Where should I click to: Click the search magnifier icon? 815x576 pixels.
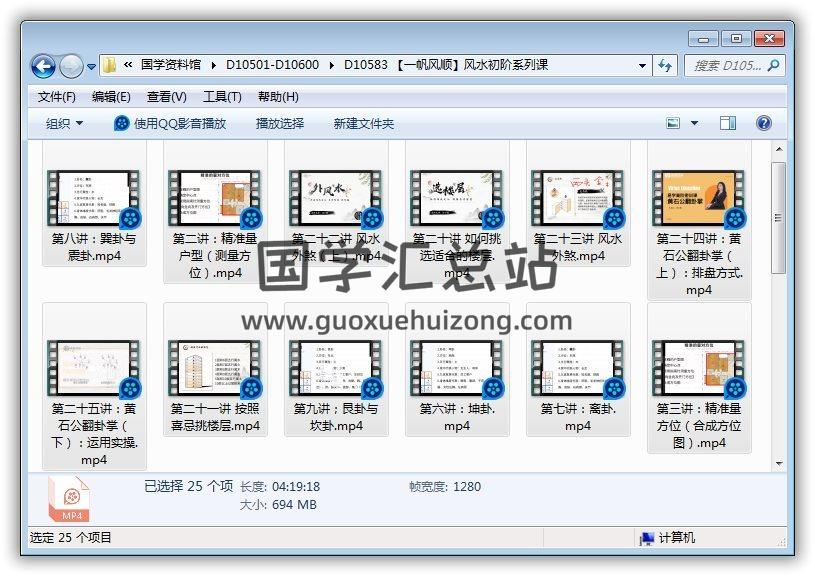[773, 65]
